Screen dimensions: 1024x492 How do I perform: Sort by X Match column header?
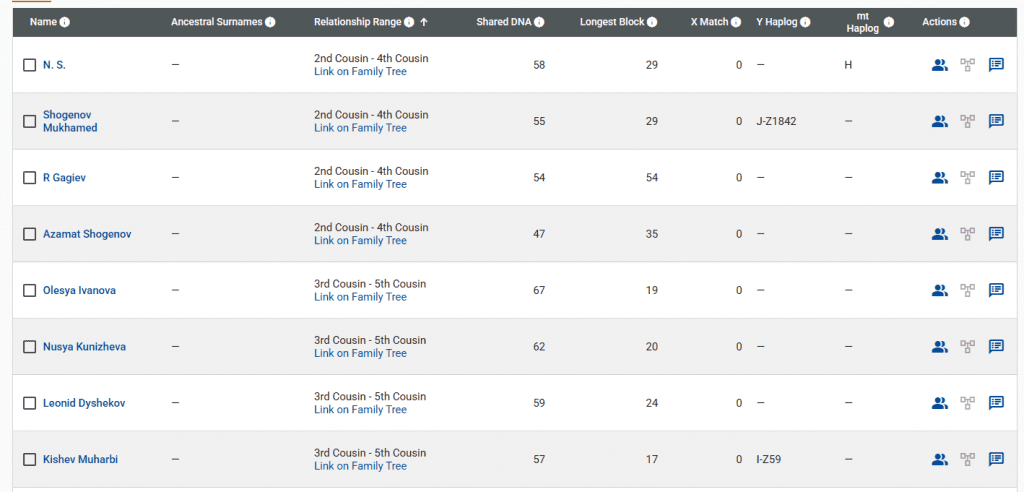tap(709, 22)
